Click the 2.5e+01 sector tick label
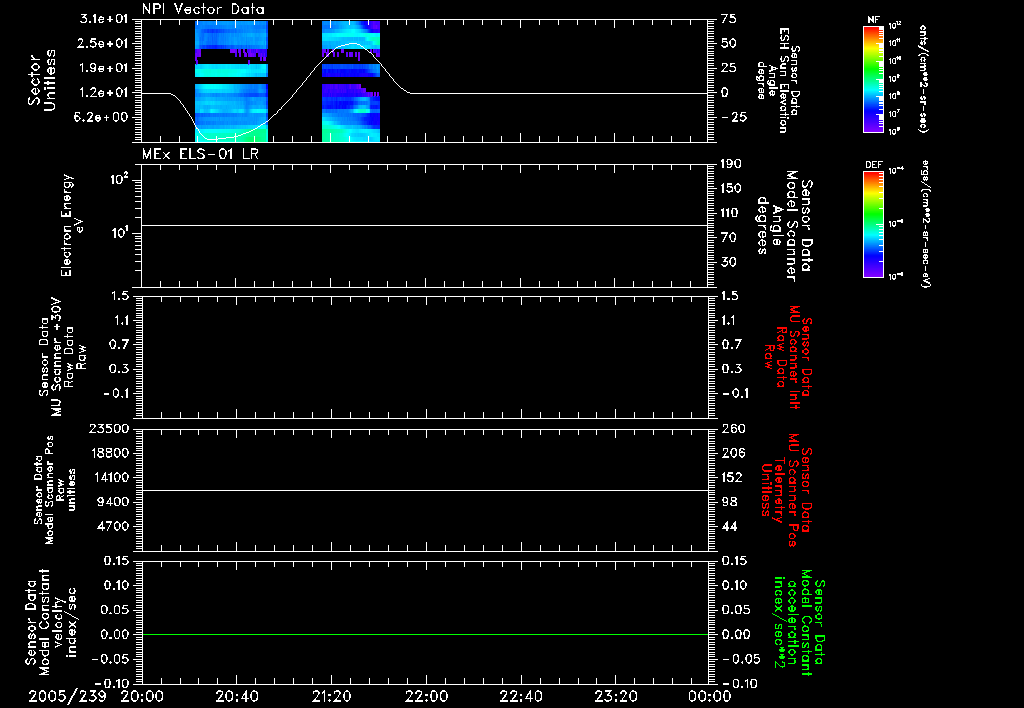Image resolution: width=1024 pixels, height=708 pixels. (104, 43)
